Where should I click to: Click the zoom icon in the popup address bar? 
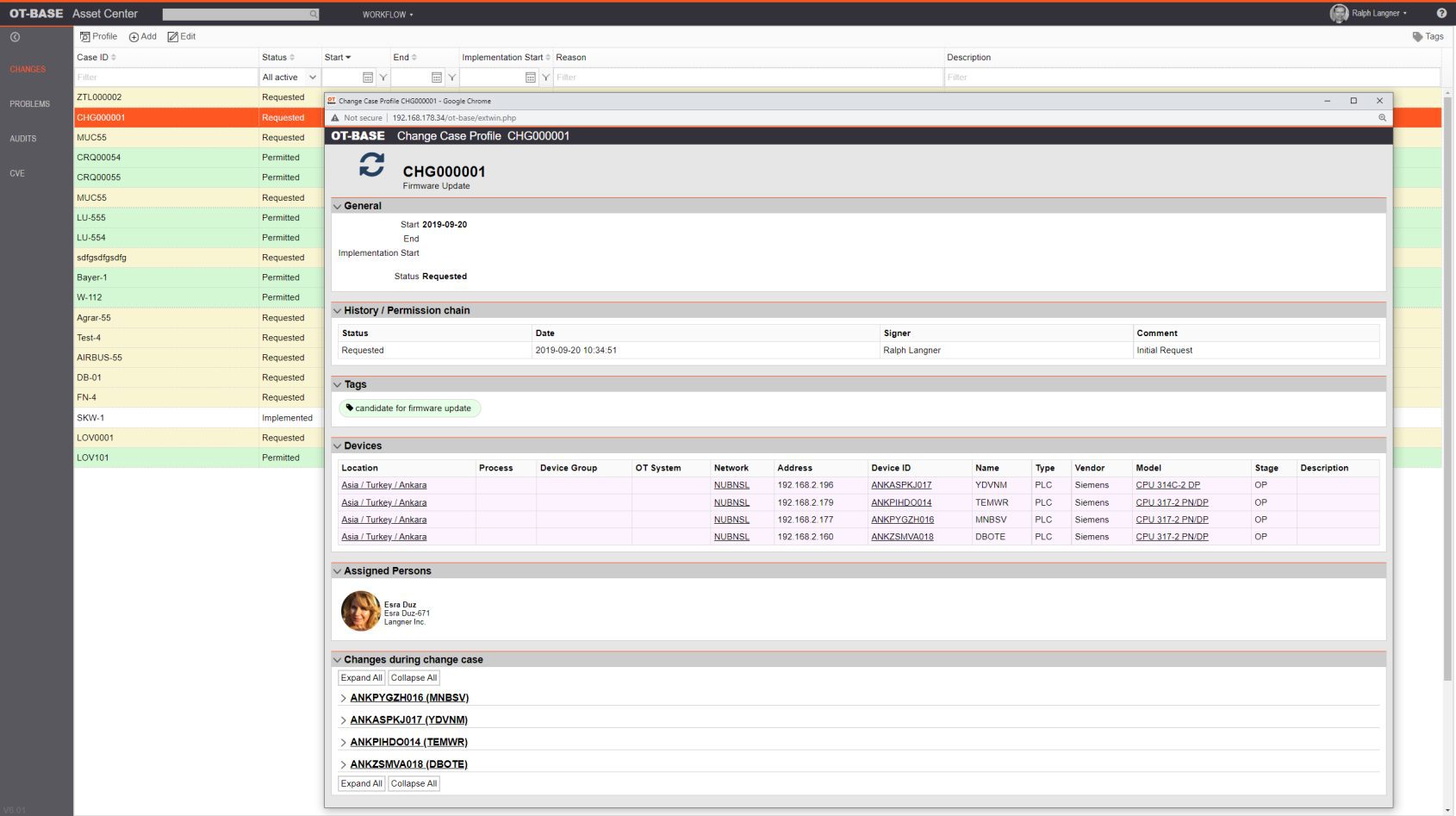tap(1382, 118)
